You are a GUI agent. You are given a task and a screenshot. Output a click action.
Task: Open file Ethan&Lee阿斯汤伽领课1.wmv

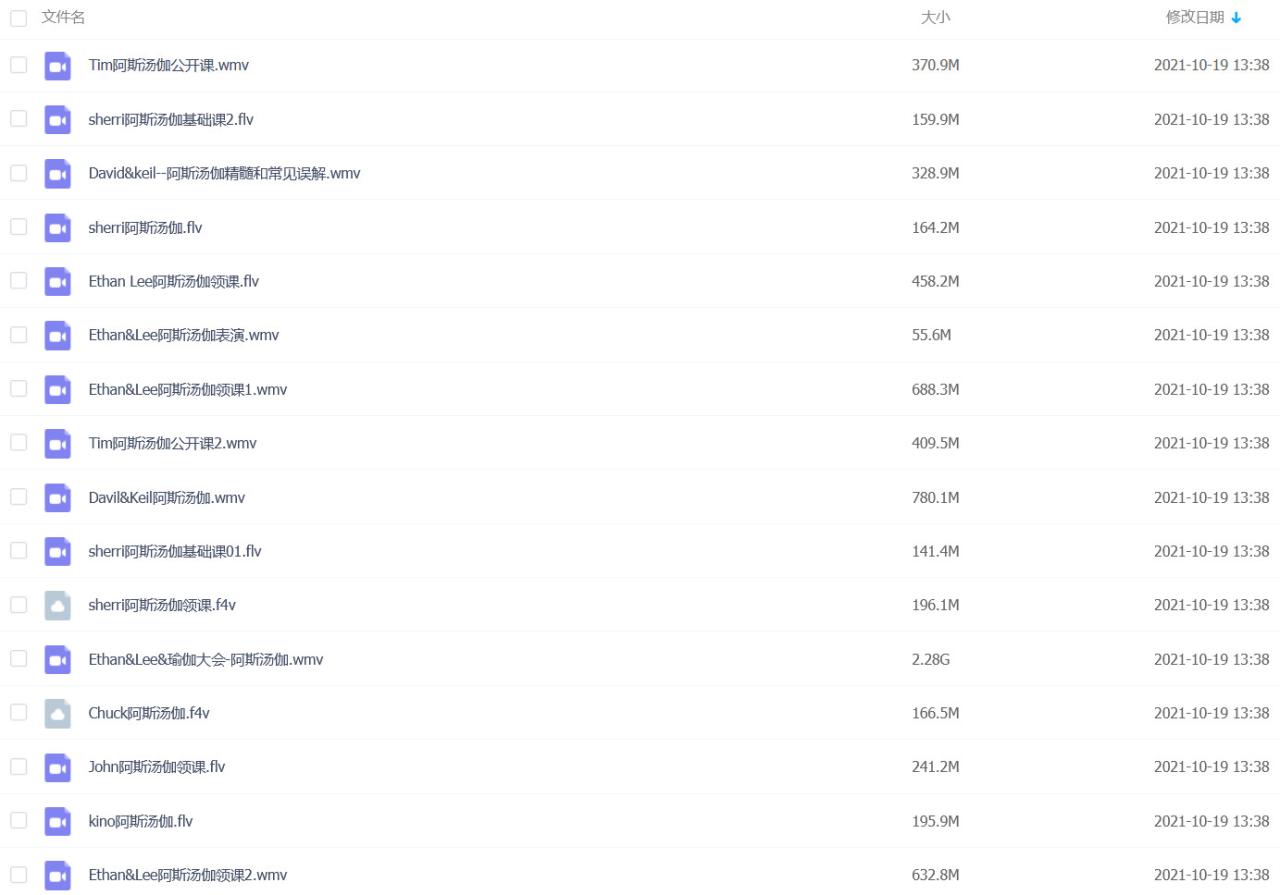point(187,390)
